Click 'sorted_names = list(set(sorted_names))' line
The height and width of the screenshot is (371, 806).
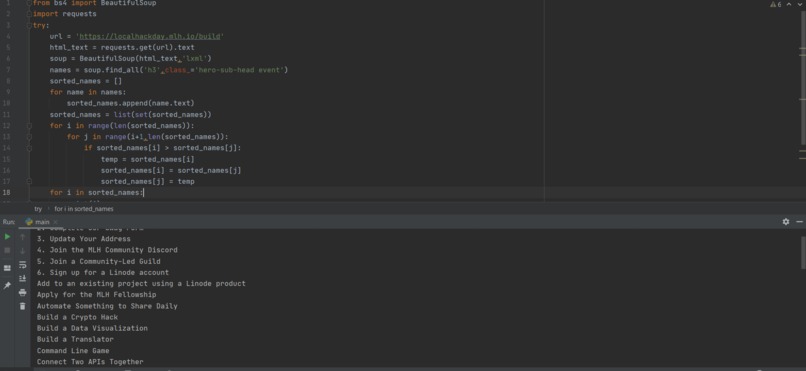point(131,115)
